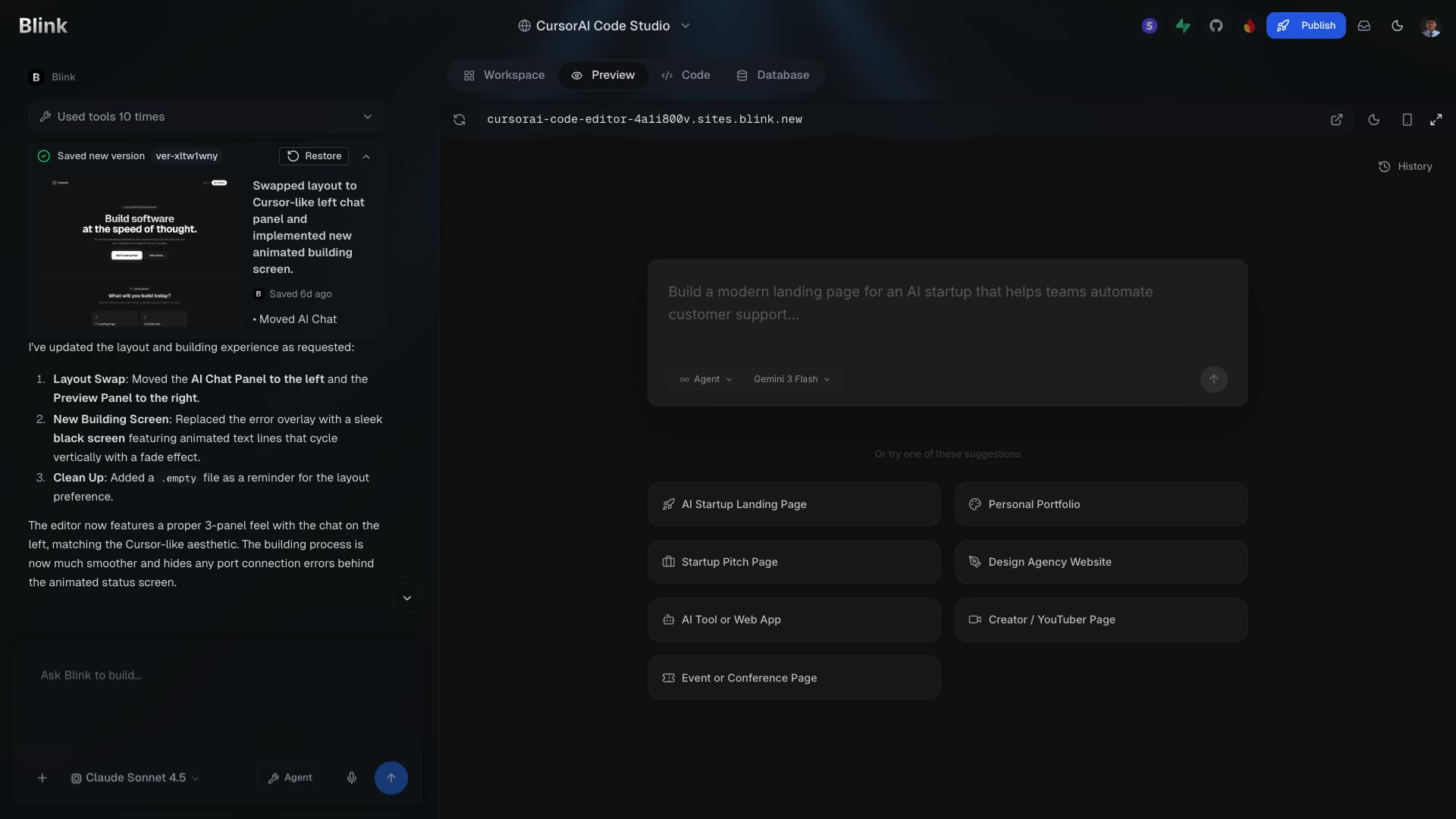Open the inbox icon in the header
The image size is (1456, 819).
[1364, 26]
